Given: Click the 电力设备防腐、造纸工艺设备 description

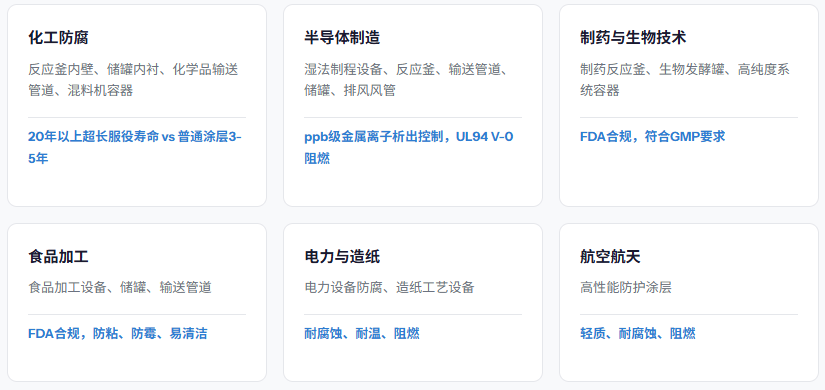Looking at the screenshot, I should [389, 287].
